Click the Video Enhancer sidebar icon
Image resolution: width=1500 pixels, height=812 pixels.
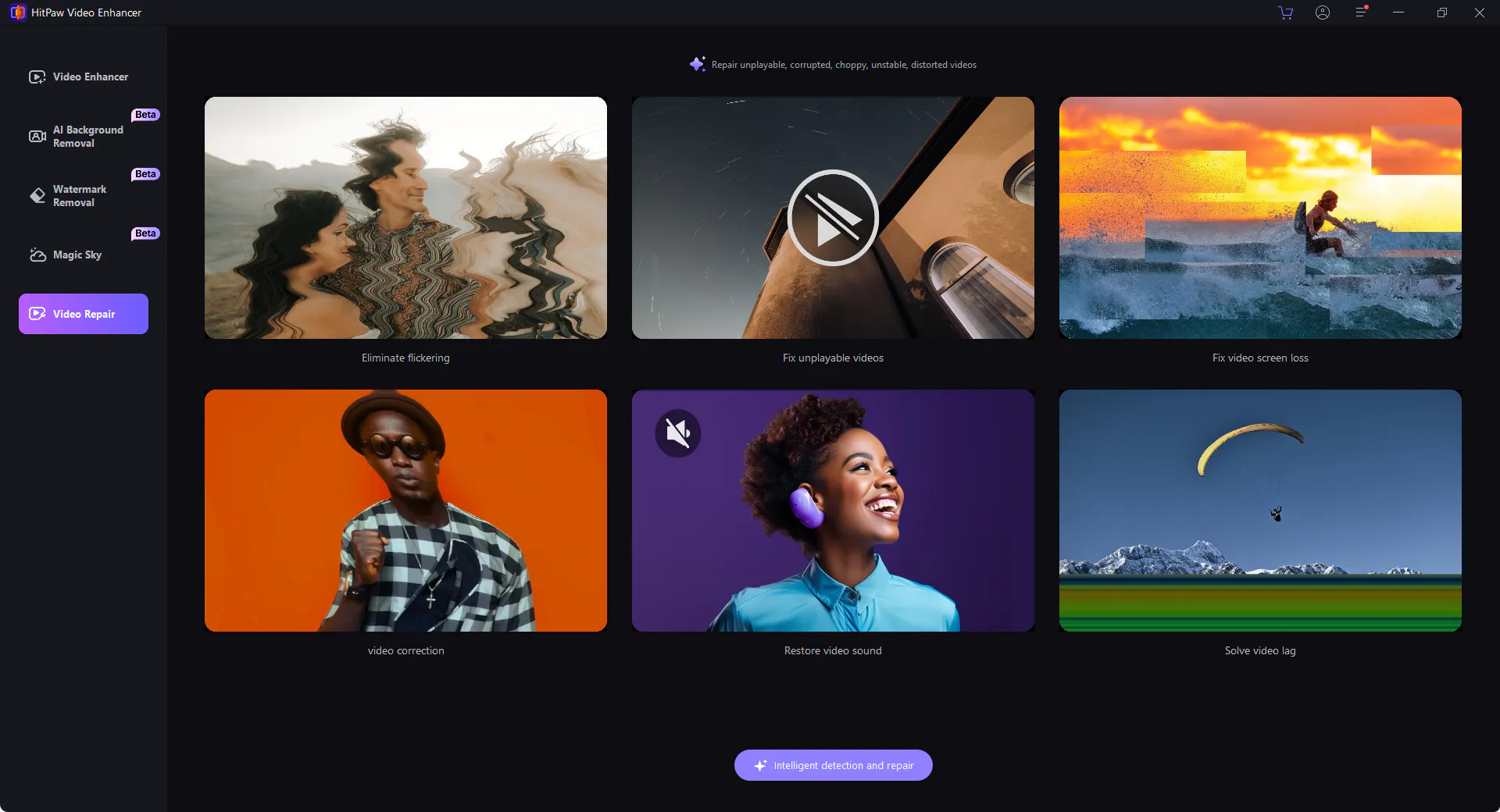(x=37, y=77)
